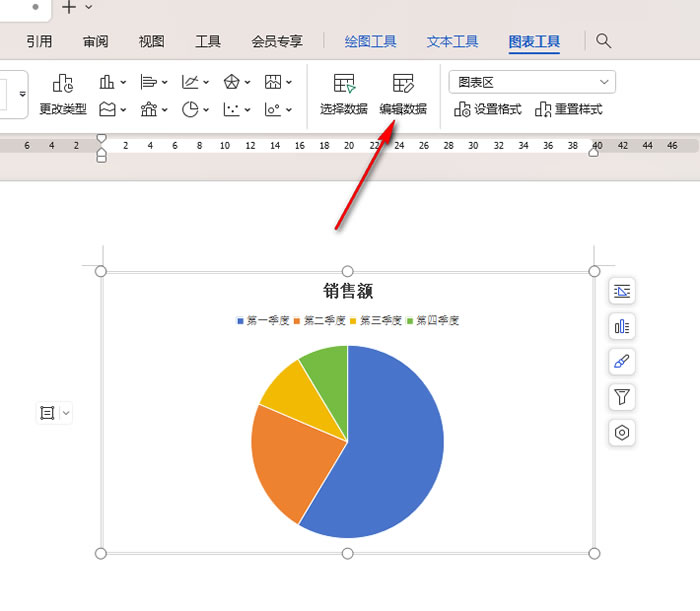This screenshot has height=611, width=700.
Task: Expand the wrapping options arrow left of chart
Action: pos(66,413)
